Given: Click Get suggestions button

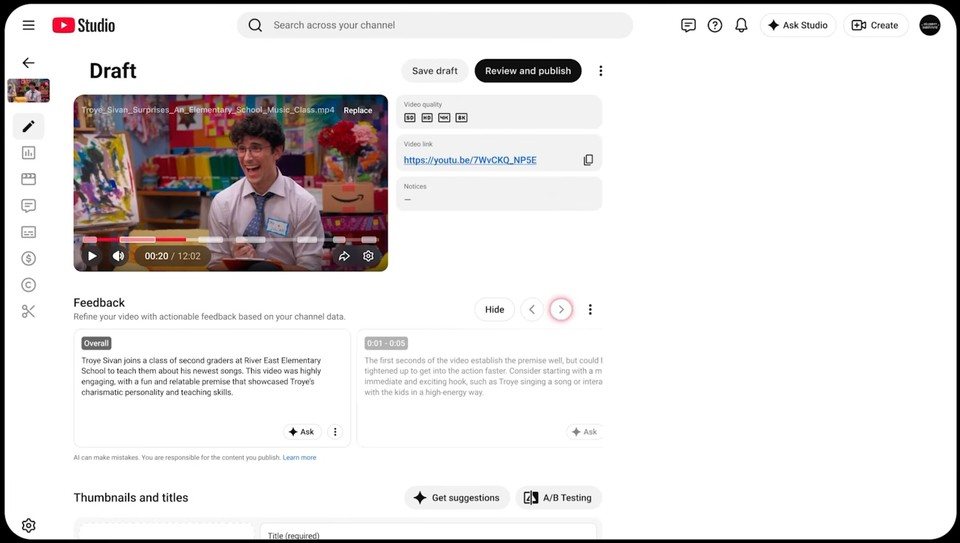Looking at the screenshot, I should pos(457,498).
